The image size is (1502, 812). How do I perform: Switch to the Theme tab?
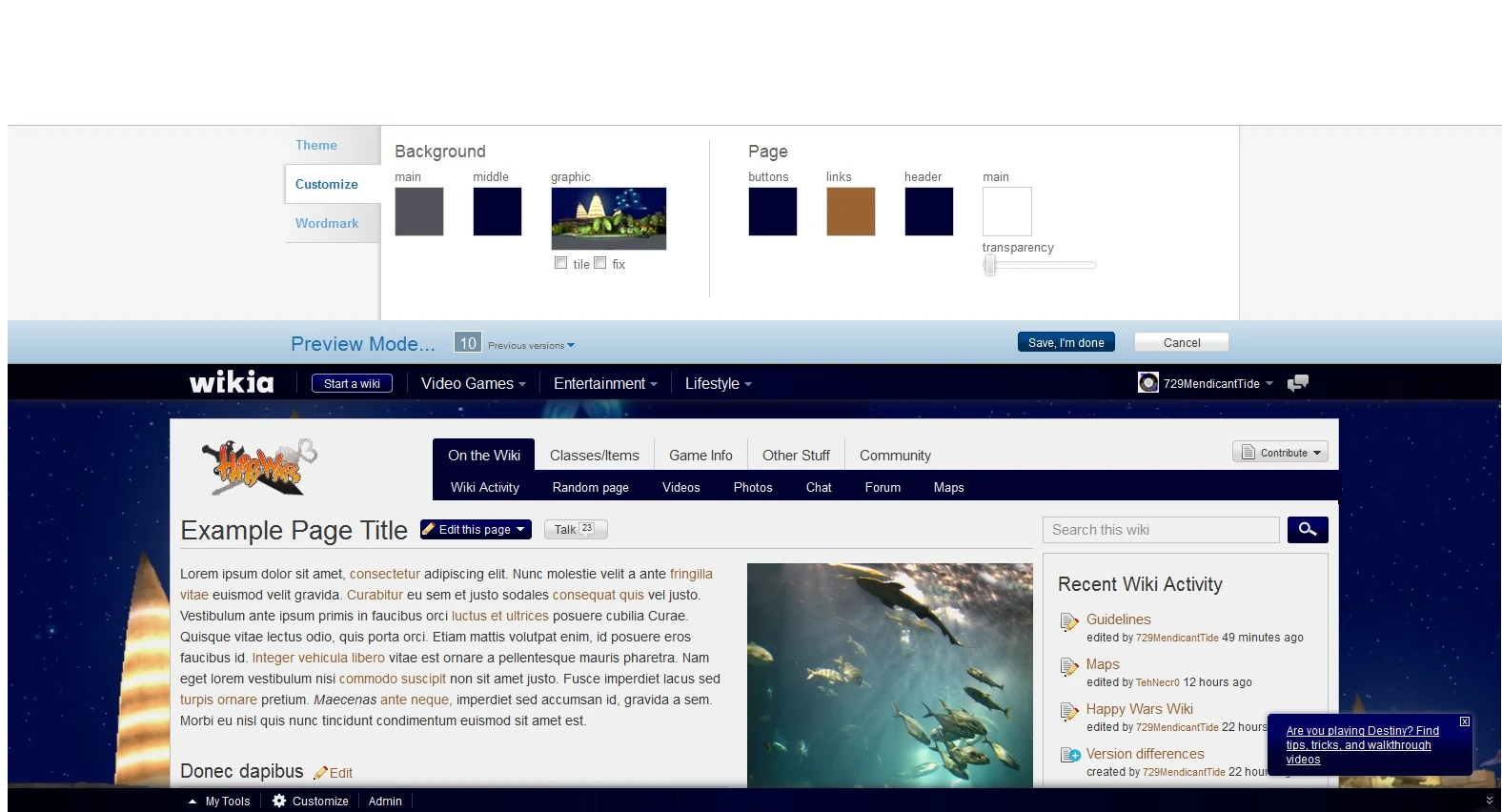[316, 145]
